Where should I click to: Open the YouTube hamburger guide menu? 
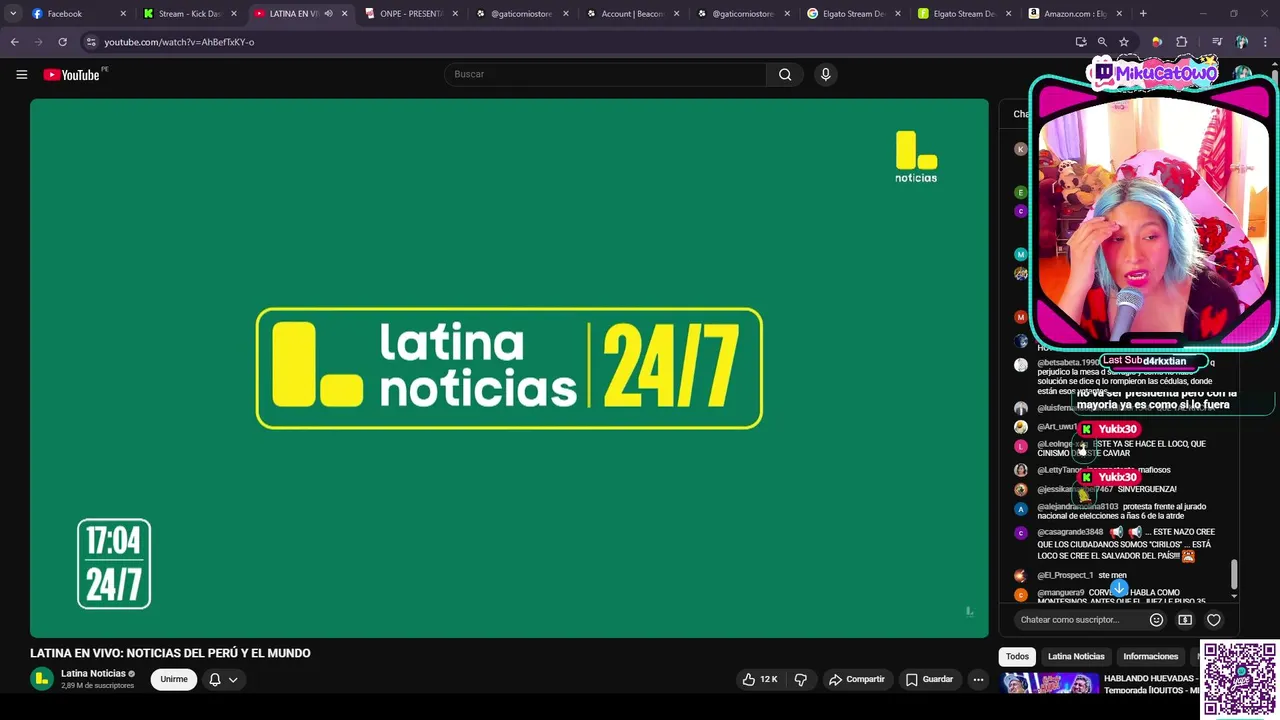21,74
